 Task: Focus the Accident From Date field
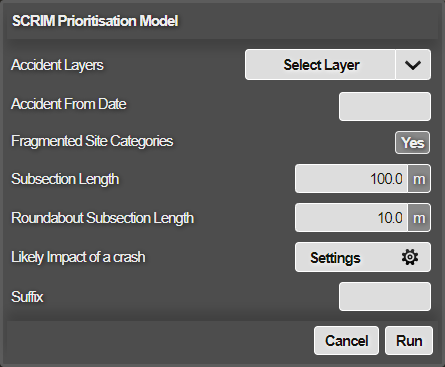tap(385, 107)
